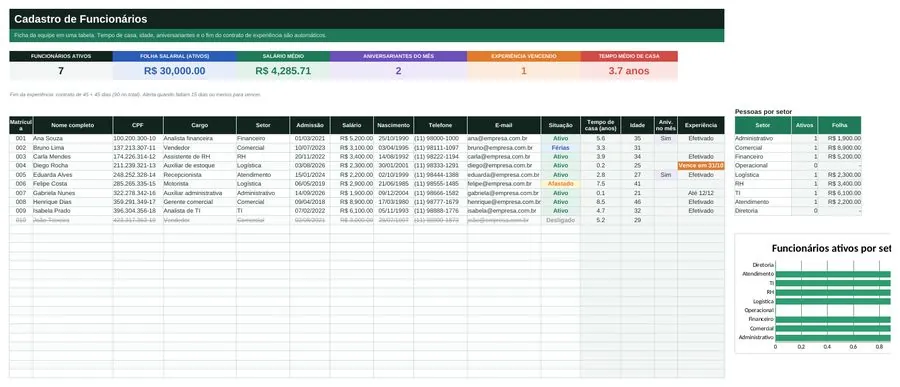Select the 'SALÁRIO MÉDIO' card header
This screenshot has height=387, width=900.
tap(283, 56)
